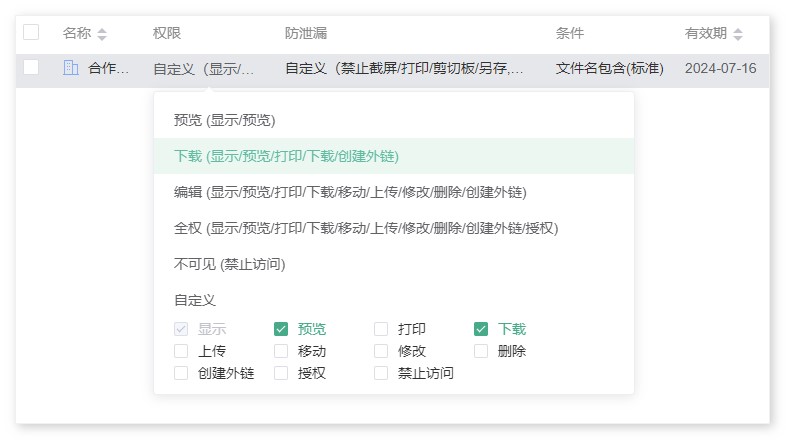The image size is (786, 440).
Task: Click the building icon in the 合作 row
Action: click(70, 68)
